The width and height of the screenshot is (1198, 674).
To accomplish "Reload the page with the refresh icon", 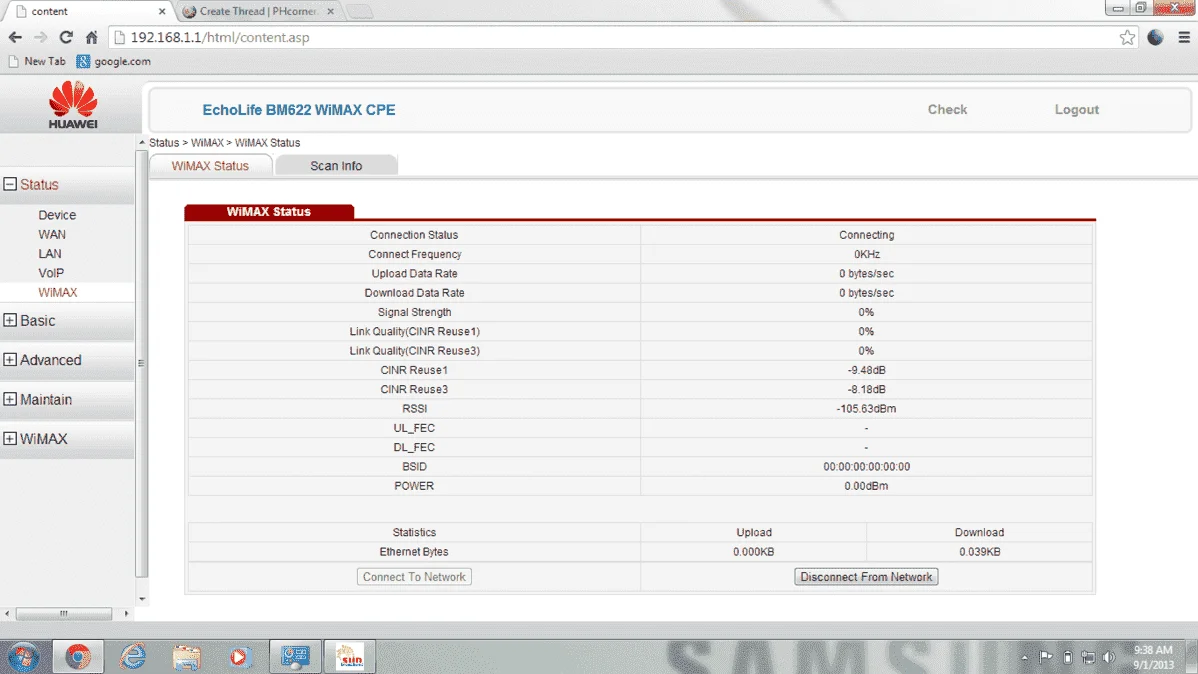I will pyautogui.click(x=66, y=37).
